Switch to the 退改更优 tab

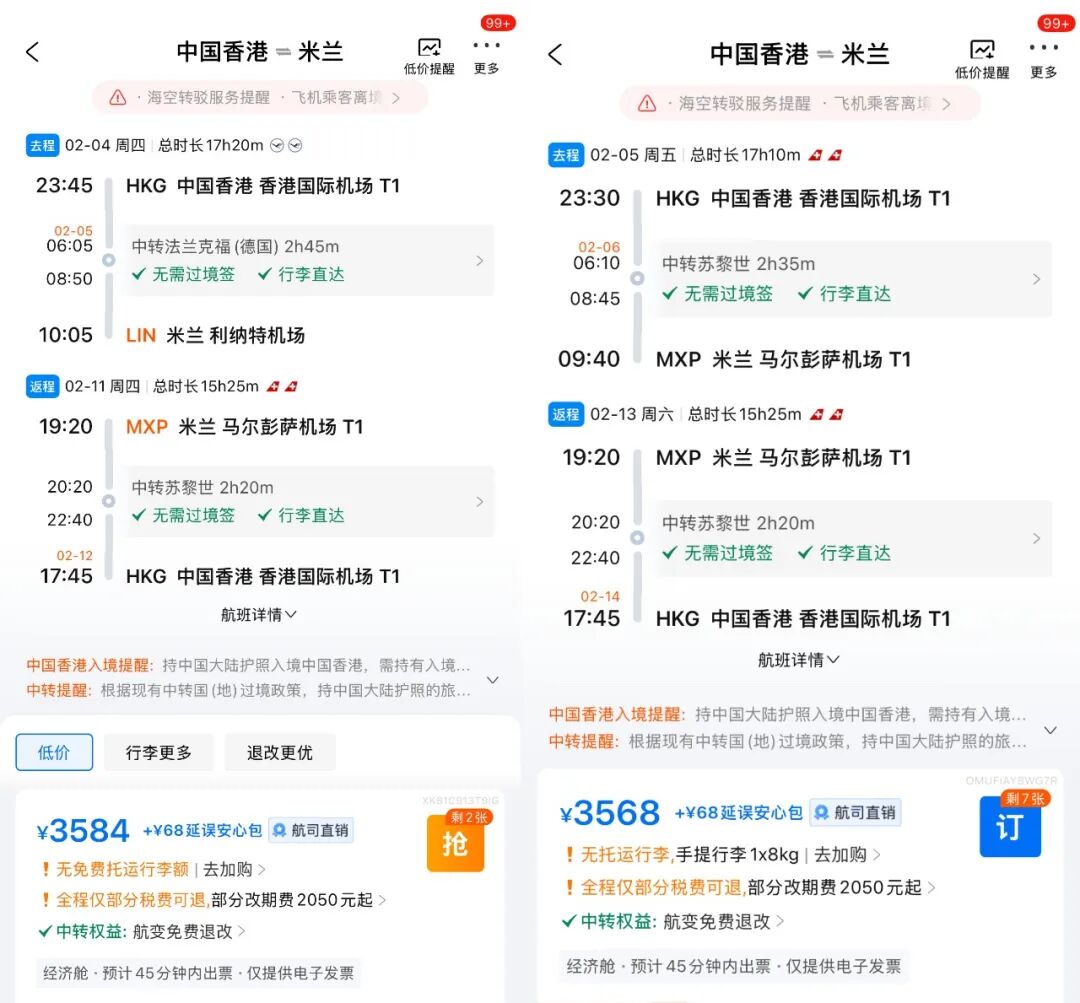[x=280, y=753]
